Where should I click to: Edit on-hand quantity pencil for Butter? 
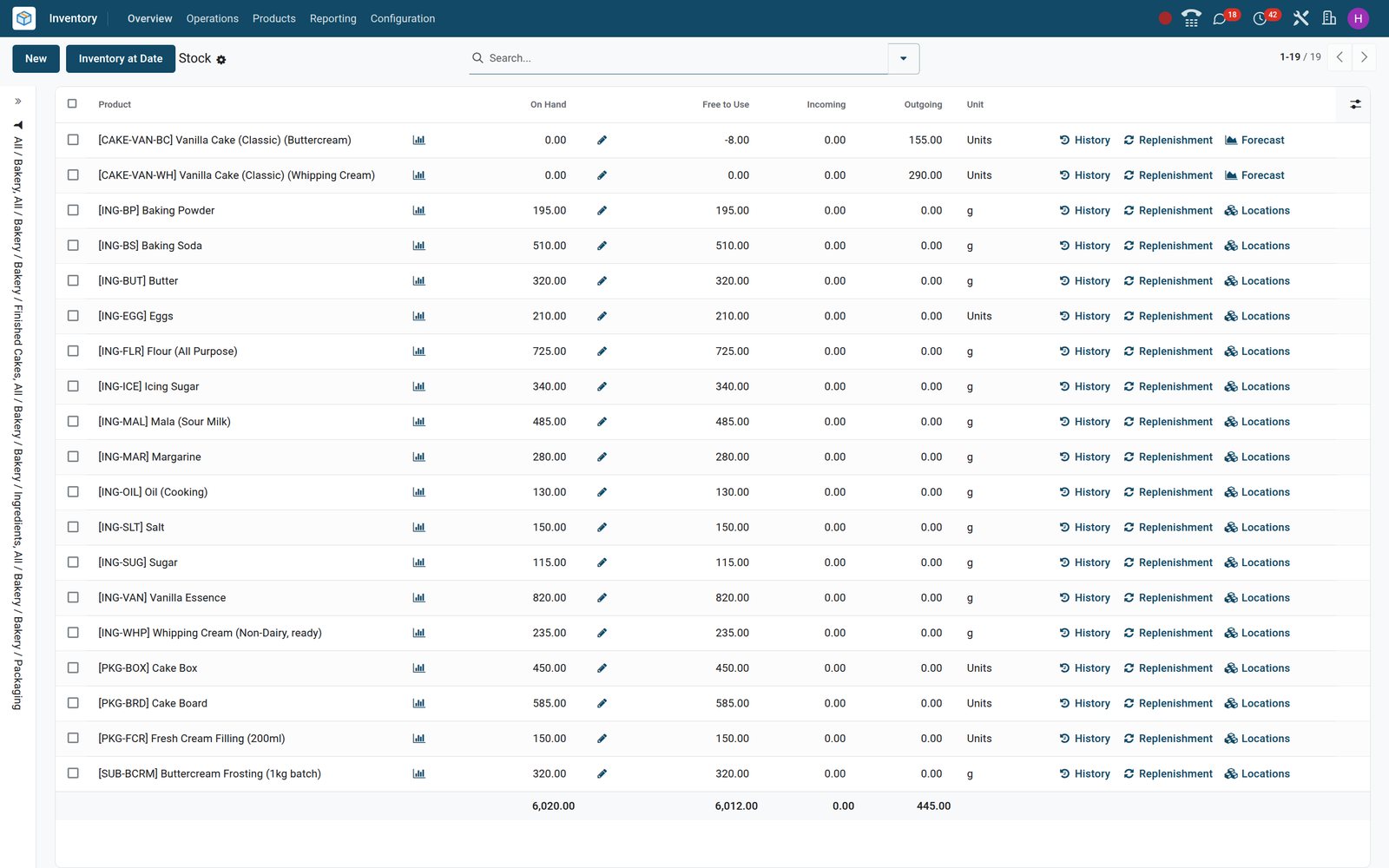click(602, 281)
